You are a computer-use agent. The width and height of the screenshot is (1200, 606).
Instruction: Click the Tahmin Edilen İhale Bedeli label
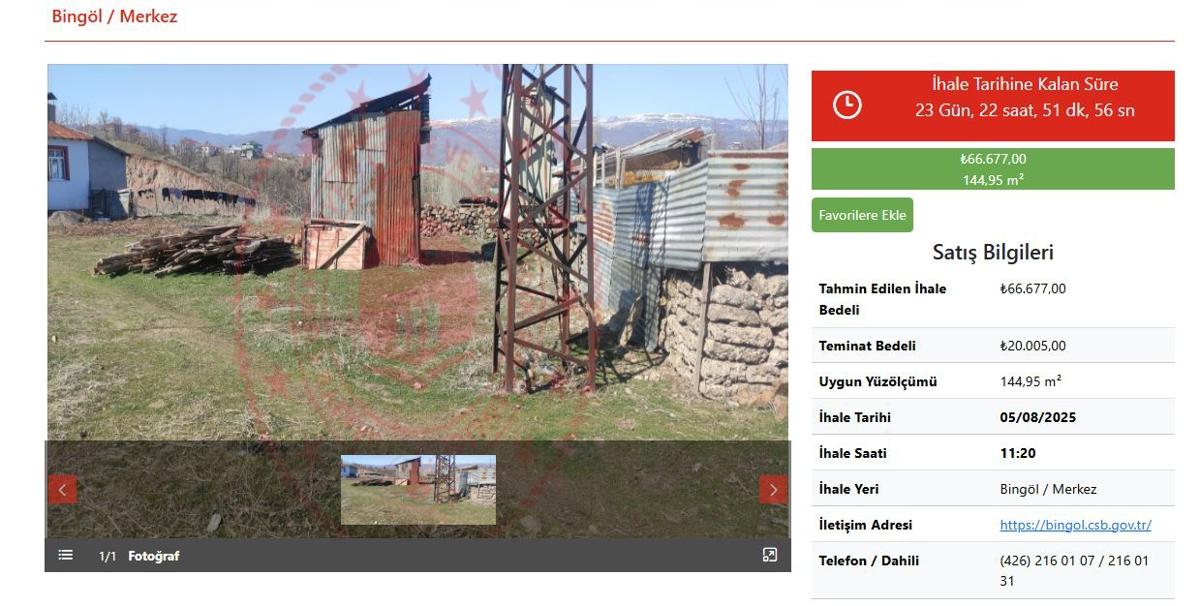[883, 299]
